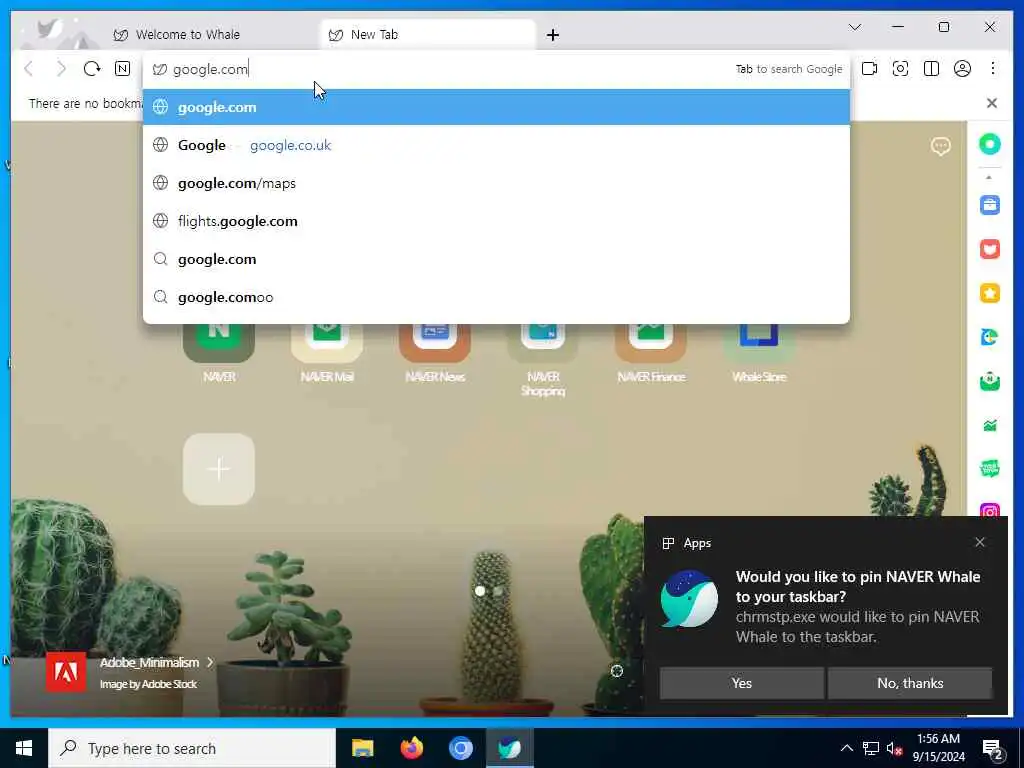Open the chat bubble feedback icon
This screenshot has width=1024, height=768.
click(940, 146)
